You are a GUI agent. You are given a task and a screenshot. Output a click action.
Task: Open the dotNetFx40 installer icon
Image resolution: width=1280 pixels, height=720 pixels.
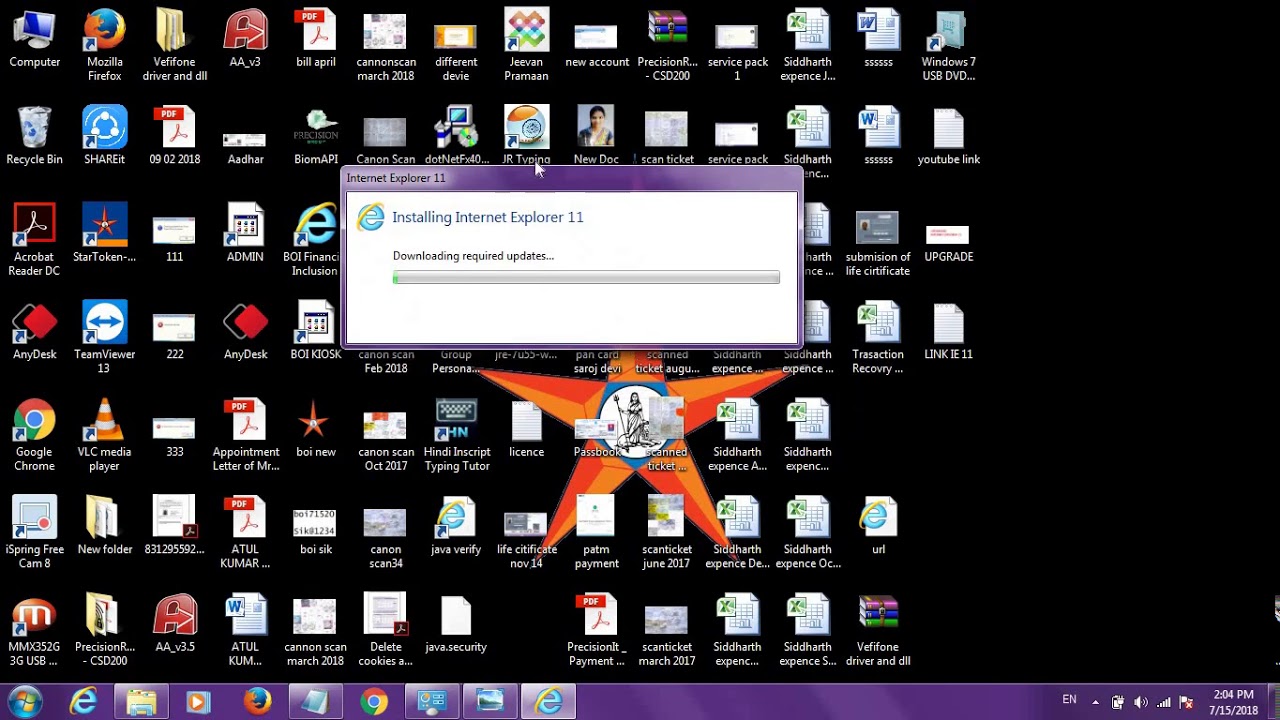(457, 137)
